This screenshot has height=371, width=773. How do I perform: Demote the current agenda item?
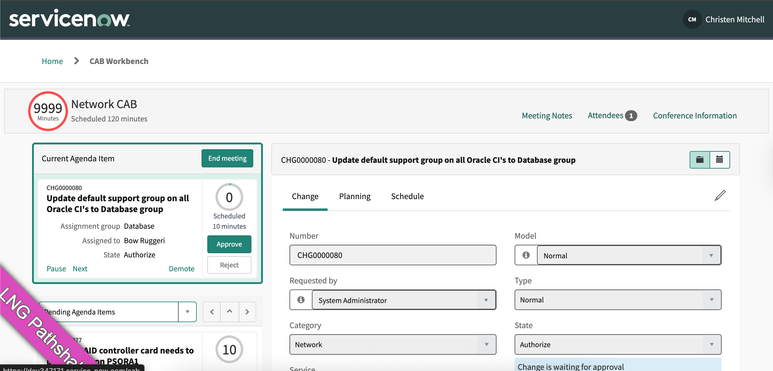pos(181,269)
